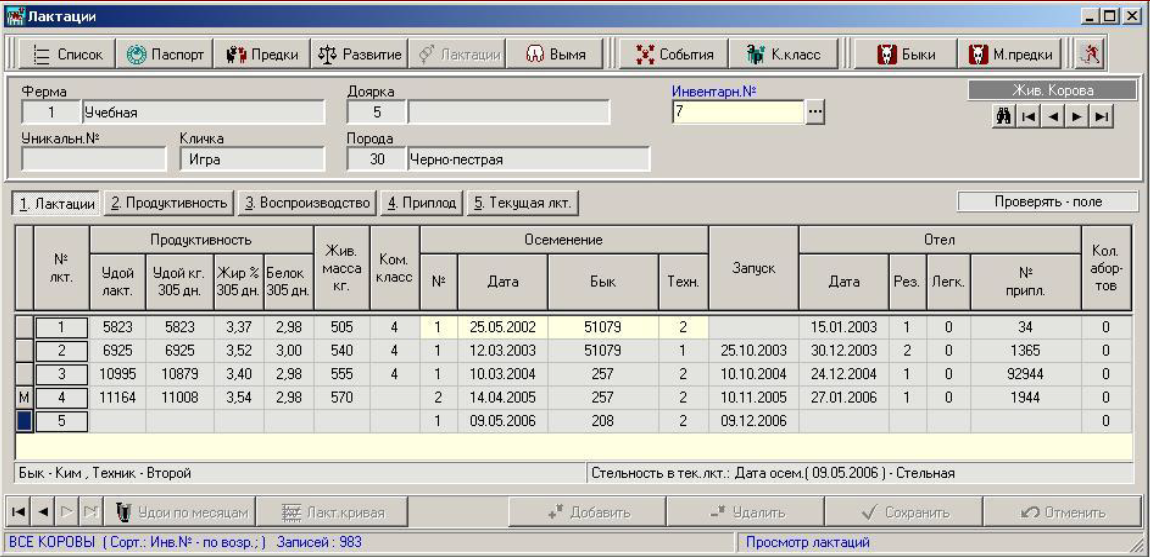Jump to first lactation record in grid
Image resolution: width=1150 pixels, height=557 pixels.
click(x=19, y=513)
